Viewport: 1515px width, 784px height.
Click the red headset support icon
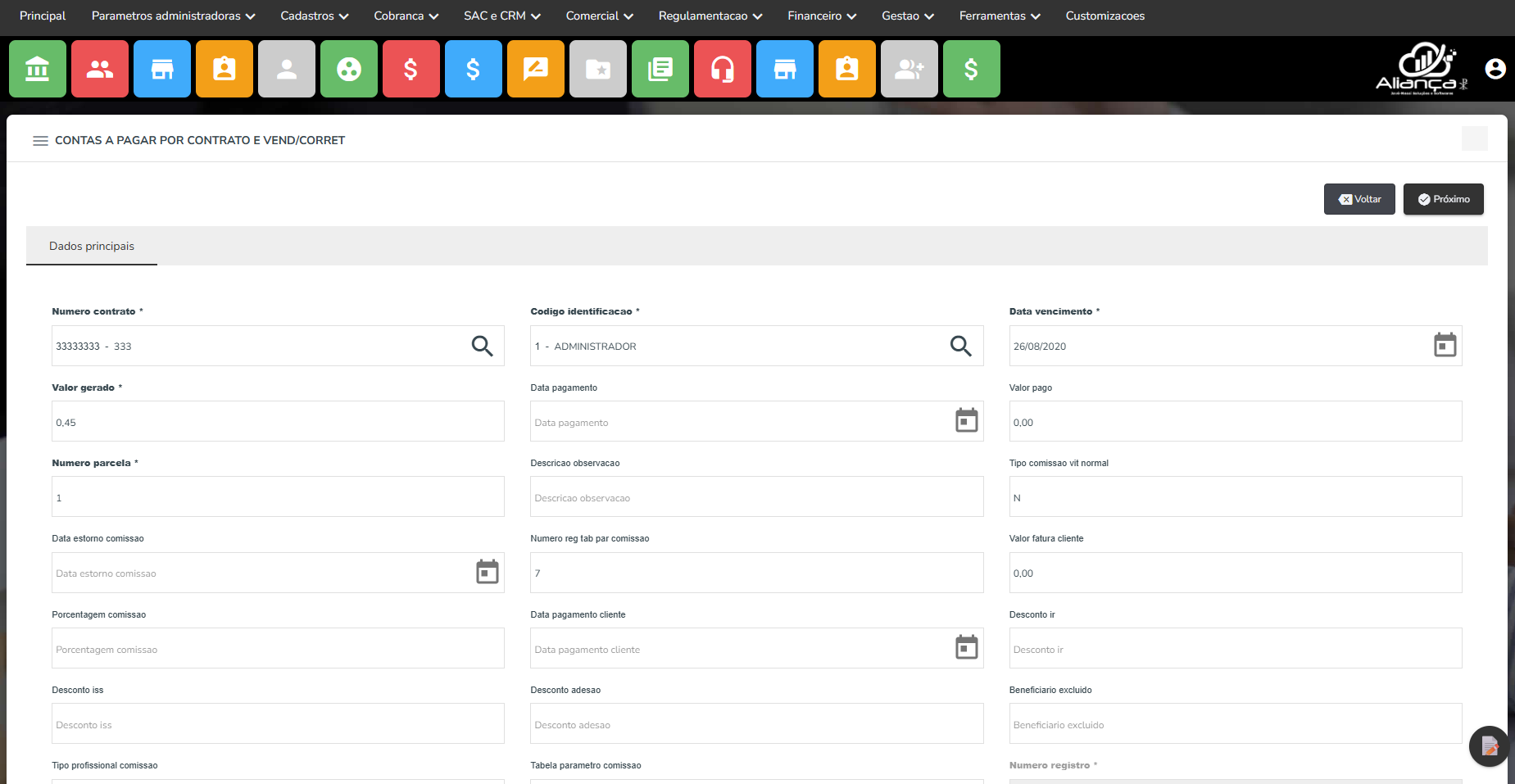pyautogui.click(x=722, y=70)
